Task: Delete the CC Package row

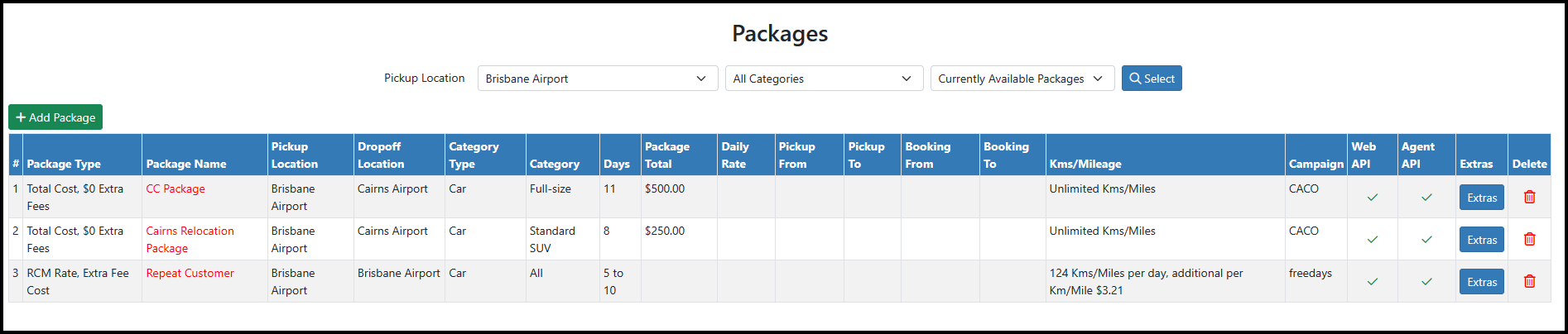Action: [1529, 197]
